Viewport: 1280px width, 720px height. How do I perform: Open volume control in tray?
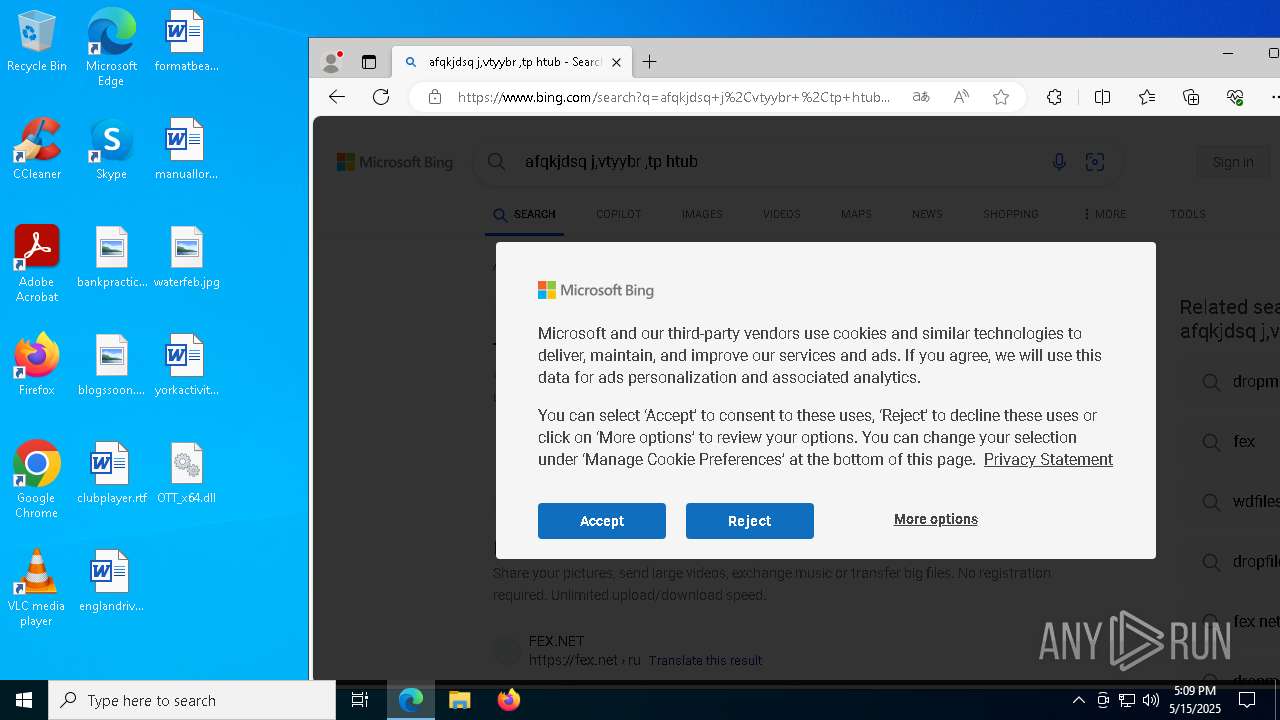[1151, 700]
